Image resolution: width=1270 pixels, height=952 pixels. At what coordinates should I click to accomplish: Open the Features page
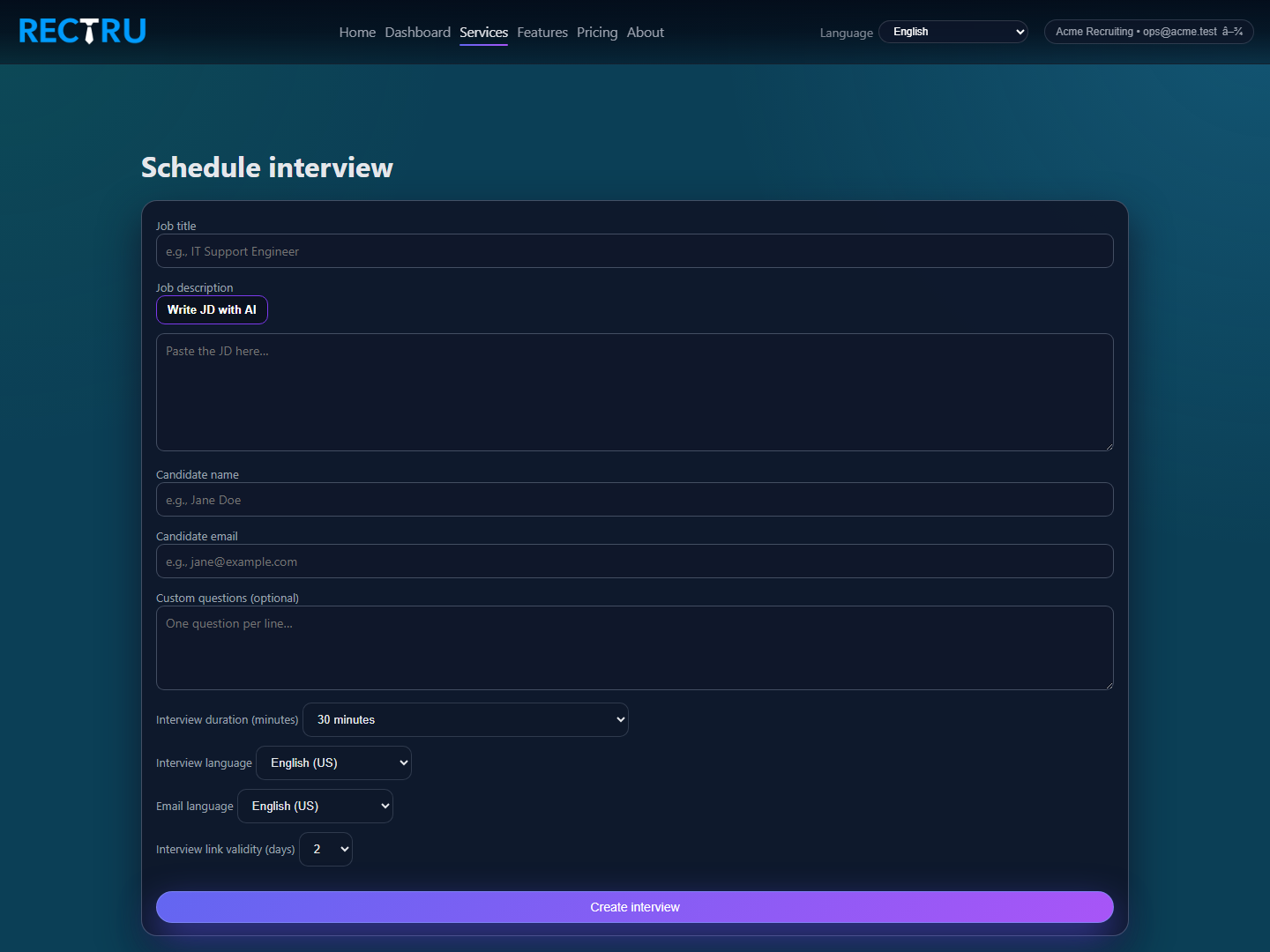tap(542, 32)
